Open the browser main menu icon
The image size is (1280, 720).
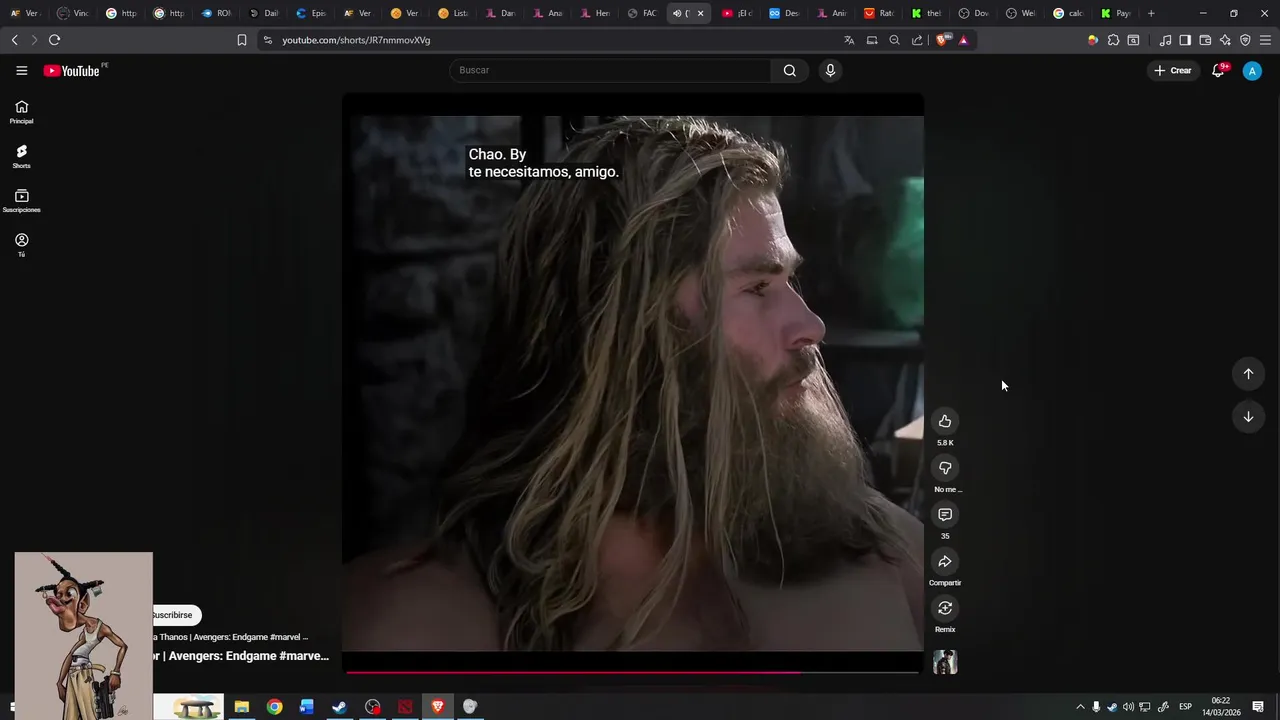pos(1266,40)
